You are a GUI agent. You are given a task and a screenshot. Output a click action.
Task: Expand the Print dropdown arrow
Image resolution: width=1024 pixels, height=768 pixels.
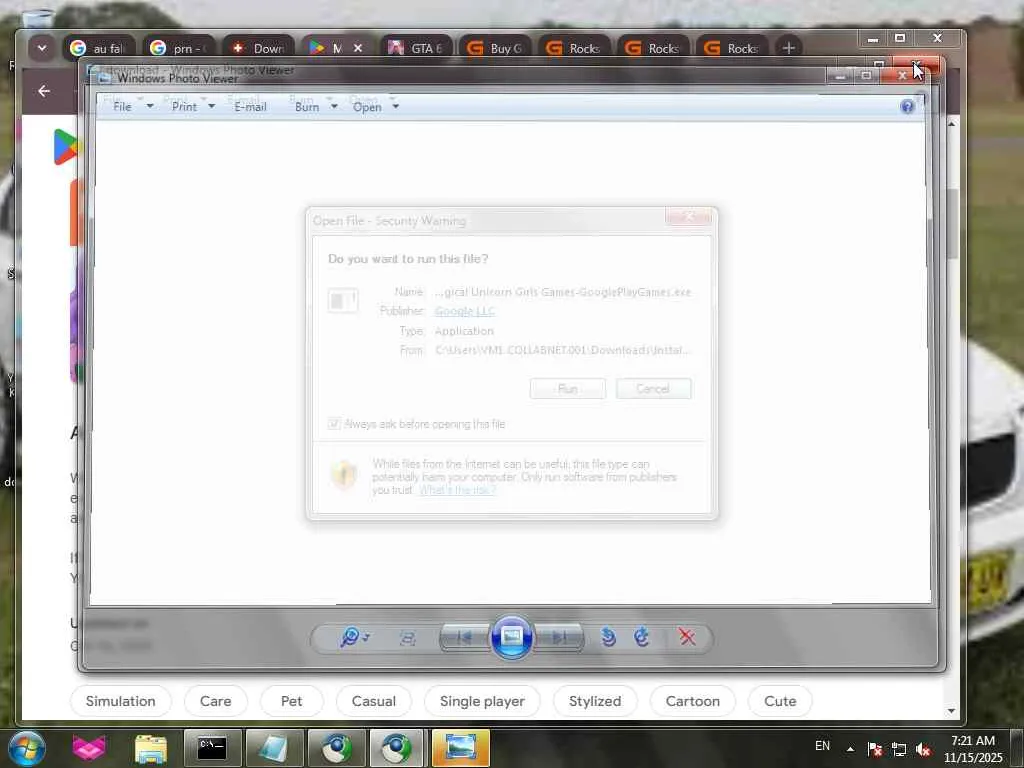[211, 106]
